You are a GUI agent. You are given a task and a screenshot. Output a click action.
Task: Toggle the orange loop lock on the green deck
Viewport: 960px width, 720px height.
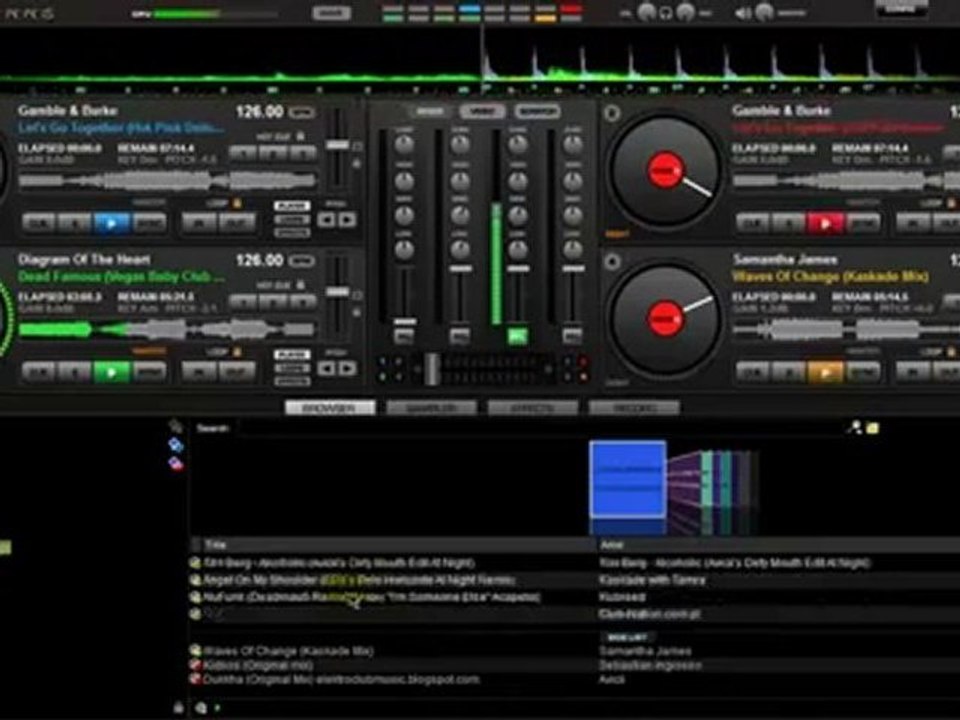[x=238, y=351]
